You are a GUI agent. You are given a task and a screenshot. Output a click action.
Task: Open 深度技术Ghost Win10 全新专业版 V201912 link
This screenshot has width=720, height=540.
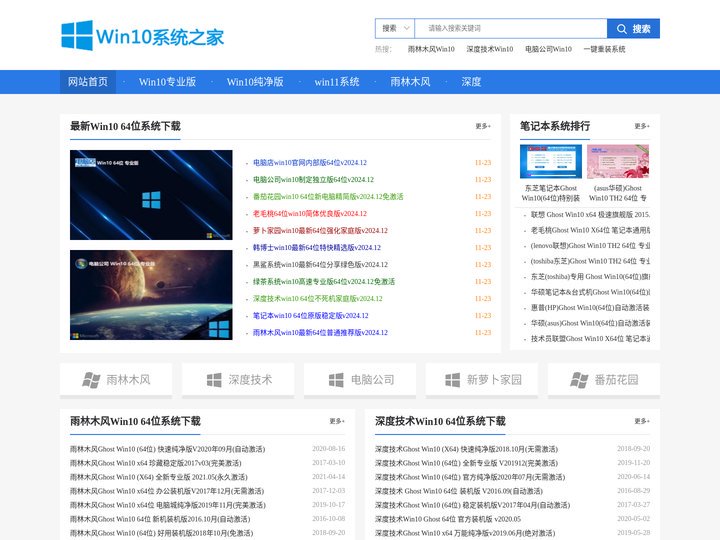(466, 463)
